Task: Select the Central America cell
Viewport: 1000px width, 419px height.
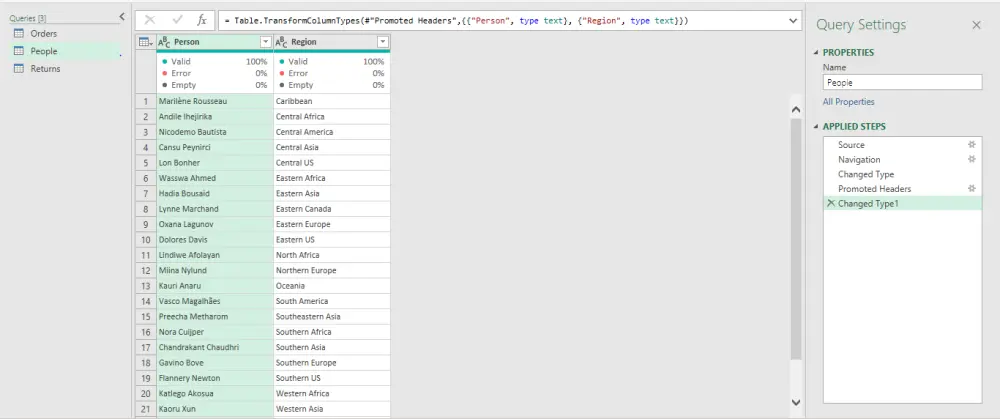Action: [x=332, y=132]
